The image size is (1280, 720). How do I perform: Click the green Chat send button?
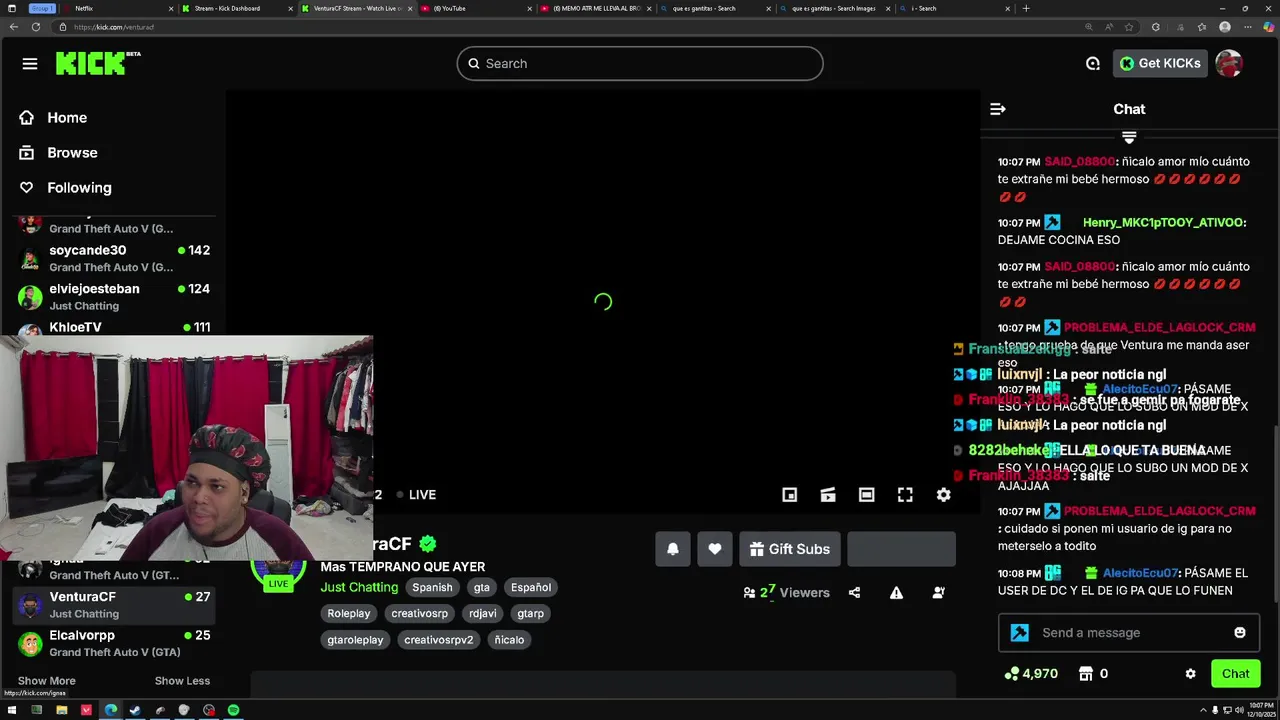1235,673
